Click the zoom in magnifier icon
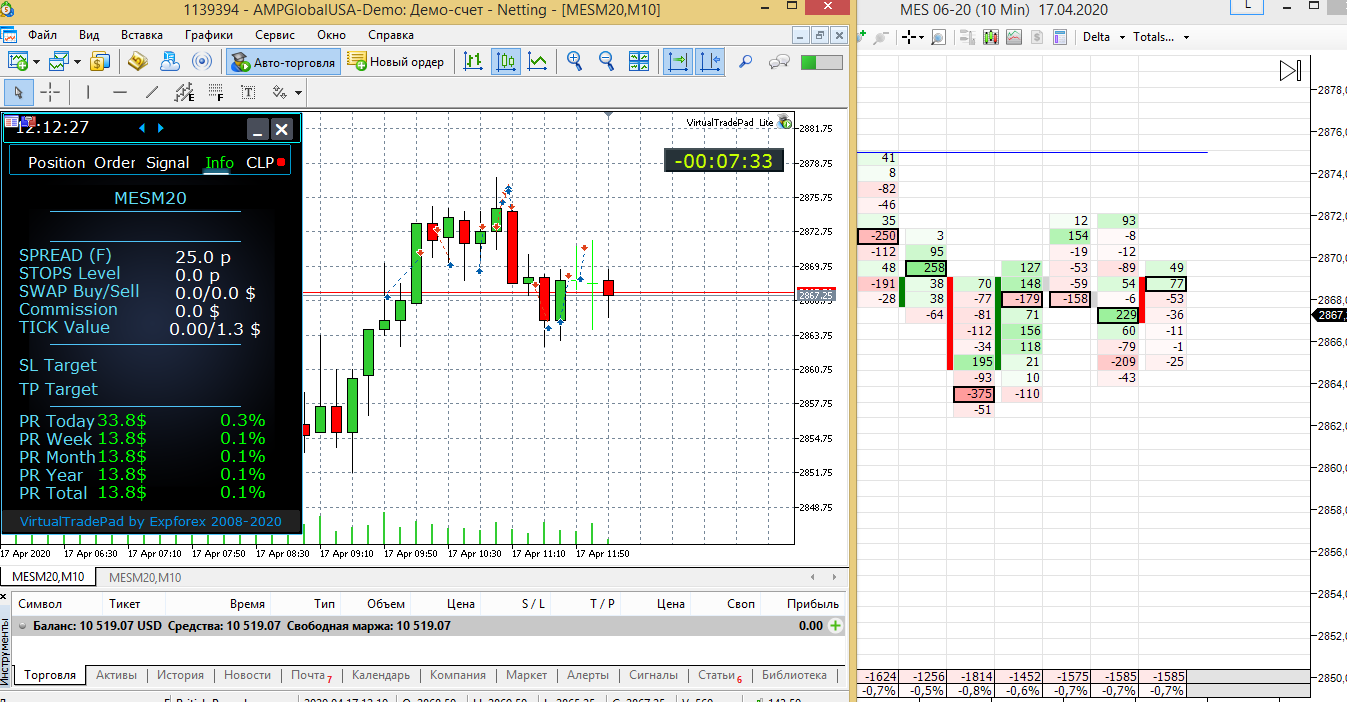The height and width of the screenshot is (702, 1347). (575, 62)
